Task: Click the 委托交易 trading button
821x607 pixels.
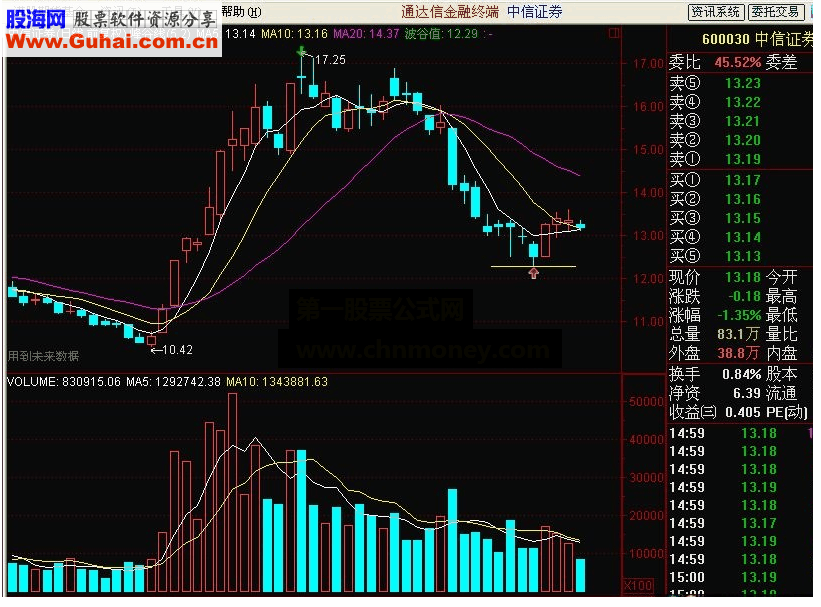Action: click(775, 12)
